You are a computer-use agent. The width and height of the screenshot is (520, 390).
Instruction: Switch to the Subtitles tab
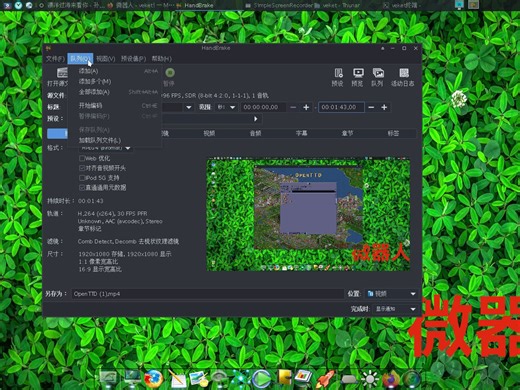301,133
